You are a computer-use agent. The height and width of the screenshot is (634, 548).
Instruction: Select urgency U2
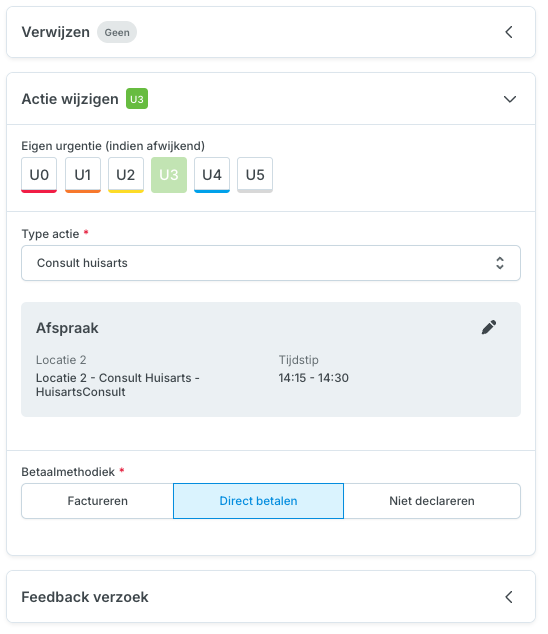126,175
